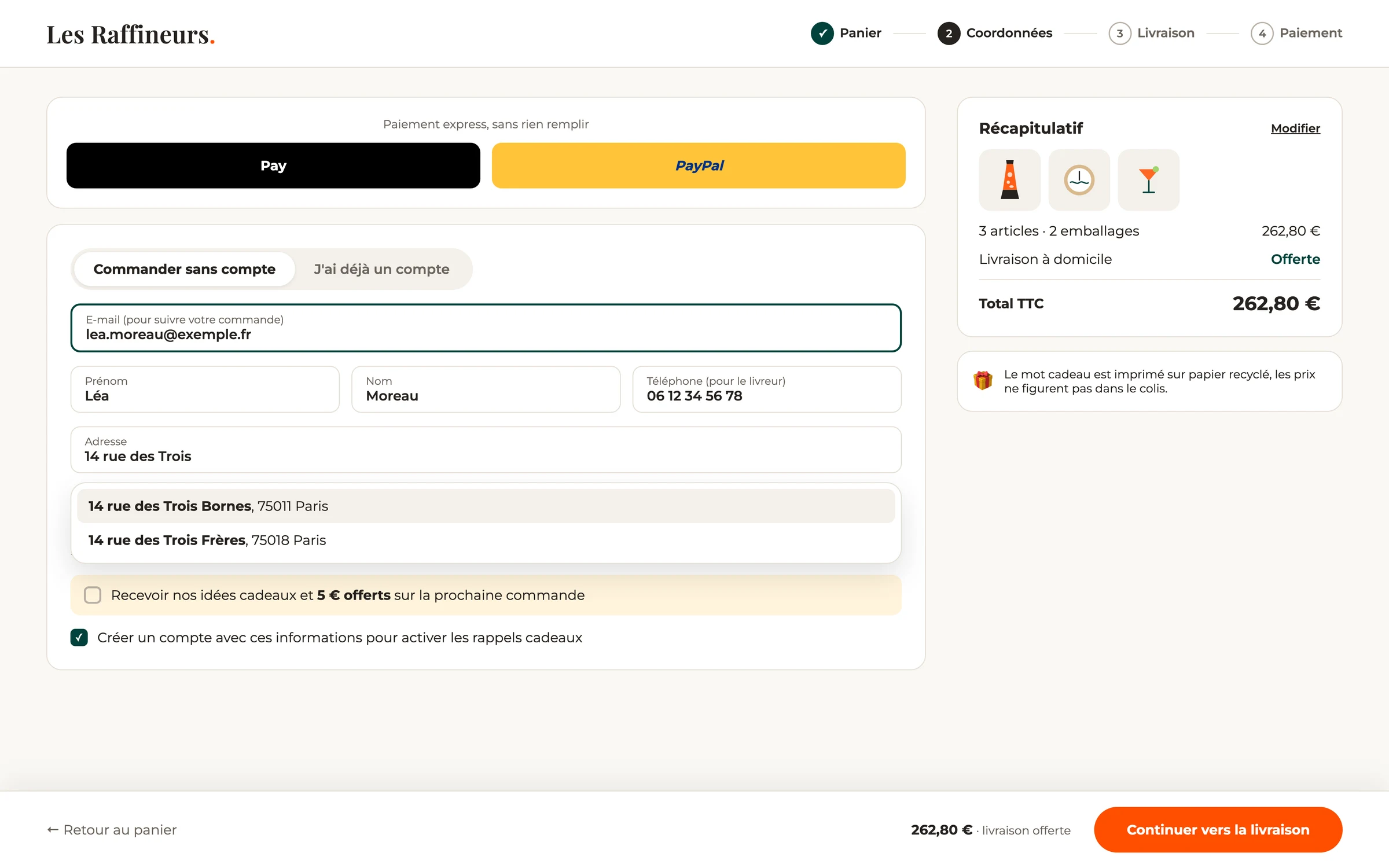This screenshot has width=1389, height=868.
Task: Click the Coordonnées step number 2
Action: [x=949, y=34]
